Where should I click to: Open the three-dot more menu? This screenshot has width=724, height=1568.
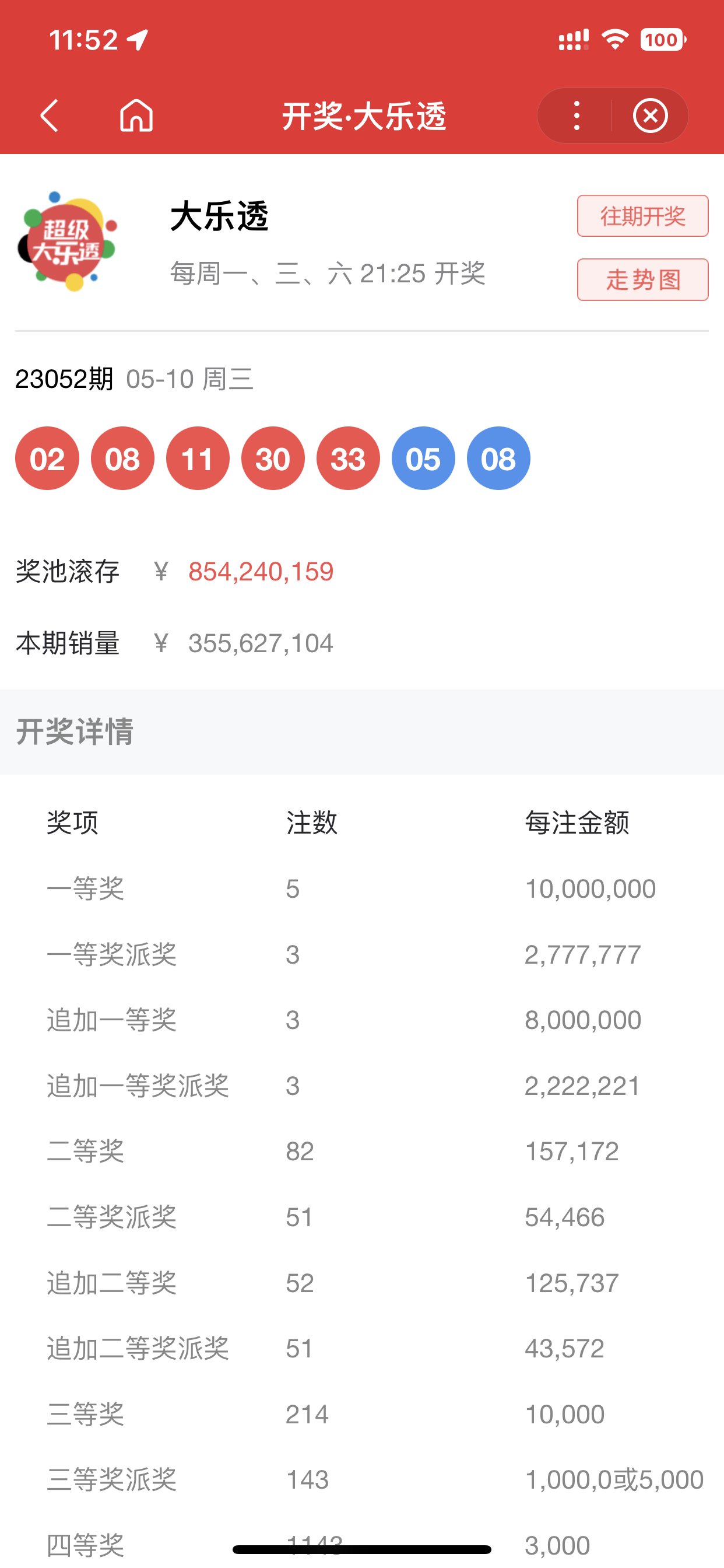576,115
